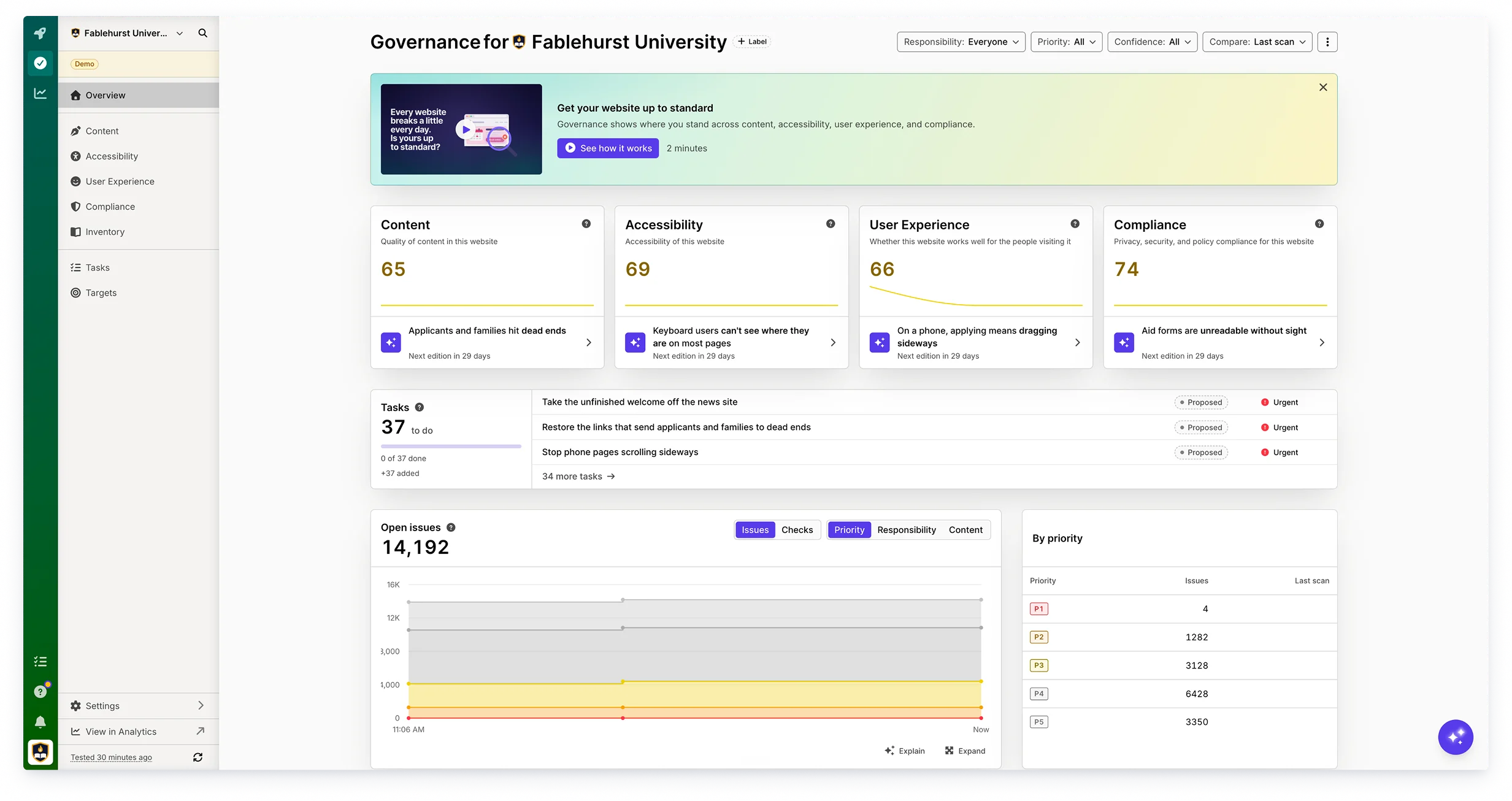The width and height of the screenshot is (1512, 801).
Task: Click the Compliance card help icon
Action: [1319, 224]
